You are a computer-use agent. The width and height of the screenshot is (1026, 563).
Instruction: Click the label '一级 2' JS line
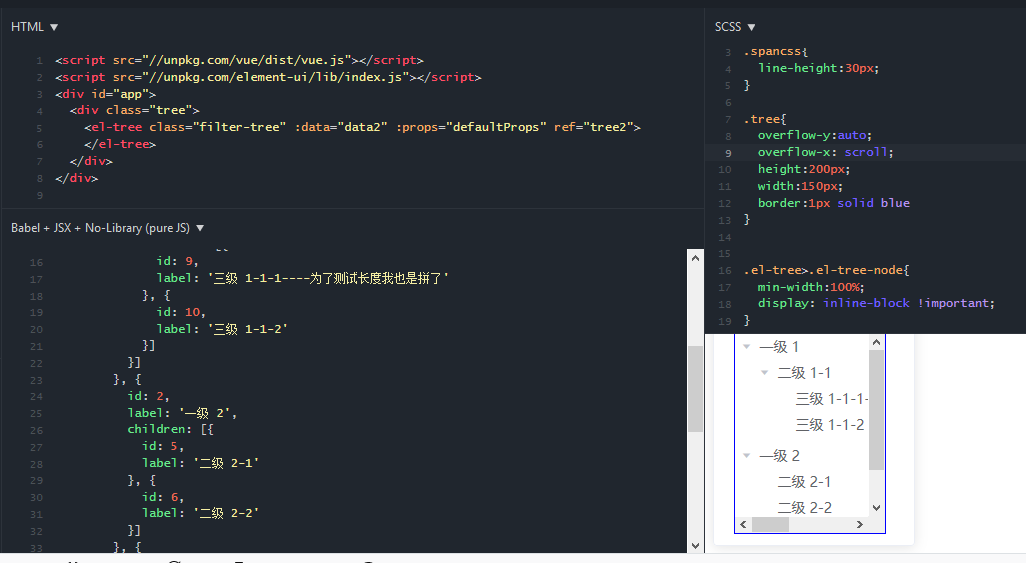pyautogui.click(x=182, y=413)
